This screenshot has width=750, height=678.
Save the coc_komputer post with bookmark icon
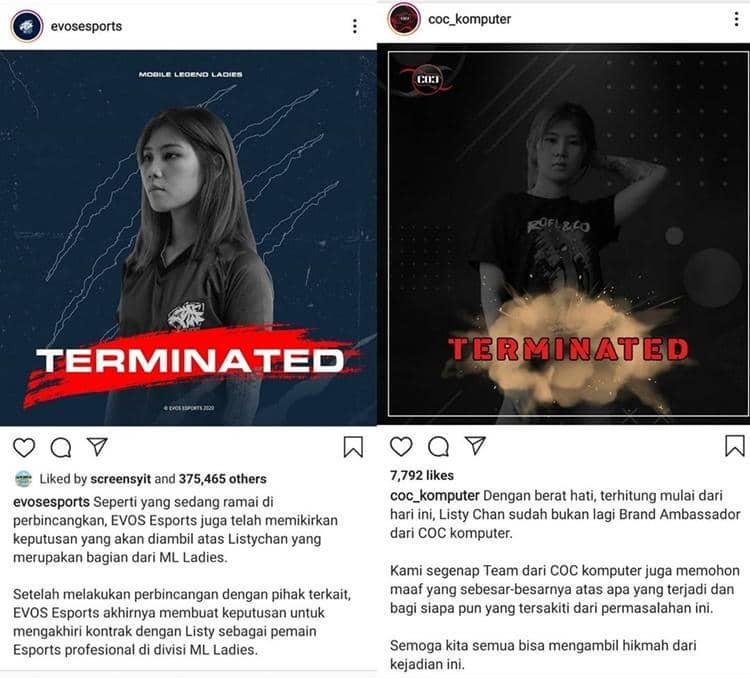pos(735,445)
